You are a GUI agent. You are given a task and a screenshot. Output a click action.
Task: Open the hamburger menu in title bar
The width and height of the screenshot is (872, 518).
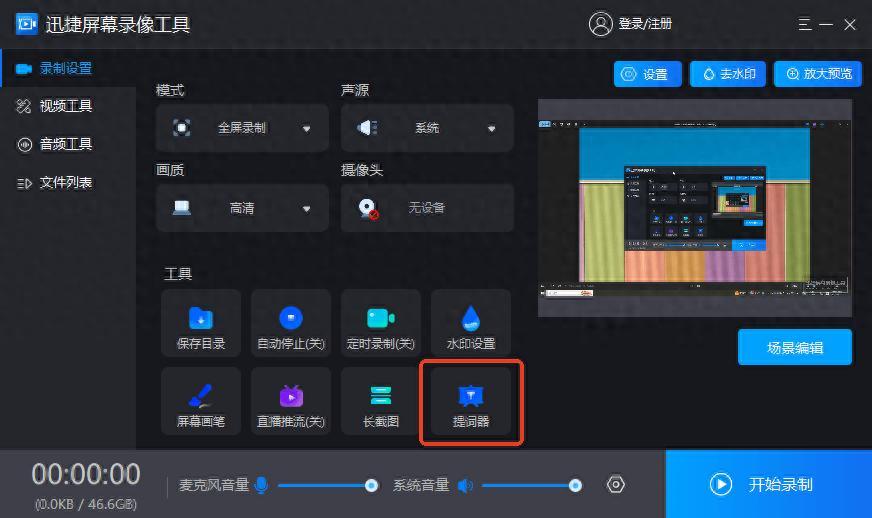tap(805, 24)
